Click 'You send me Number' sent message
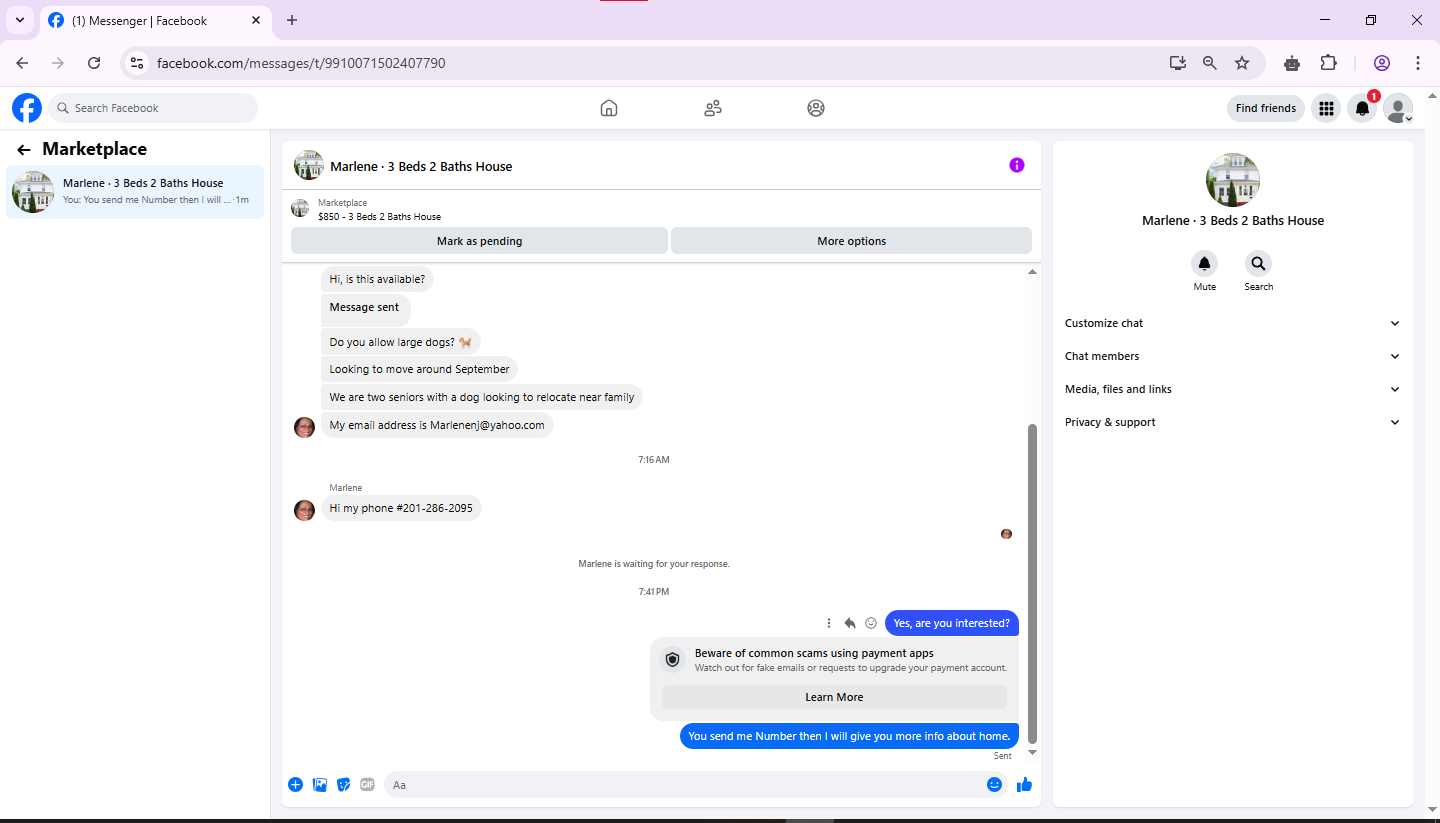The width and height of the screenshot is (1440, 823). coord(849,736)
